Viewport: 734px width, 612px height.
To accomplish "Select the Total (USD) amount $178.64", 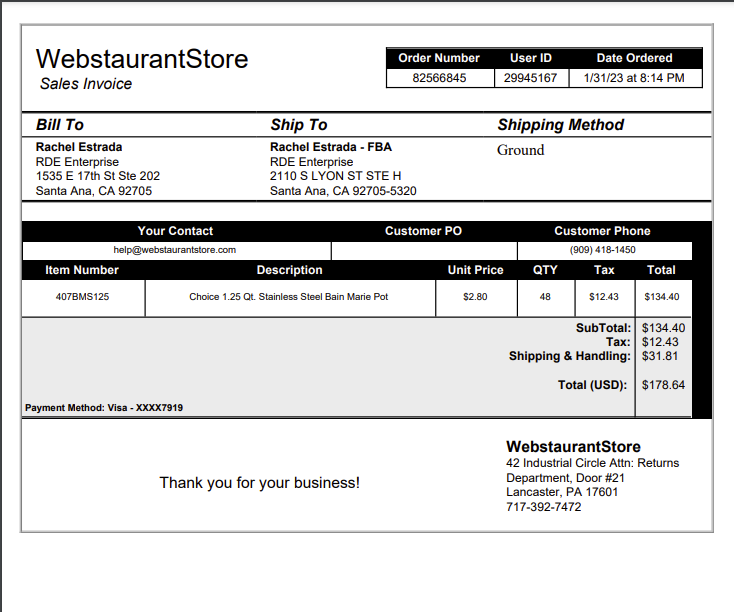I will click(x=663, y=385).
